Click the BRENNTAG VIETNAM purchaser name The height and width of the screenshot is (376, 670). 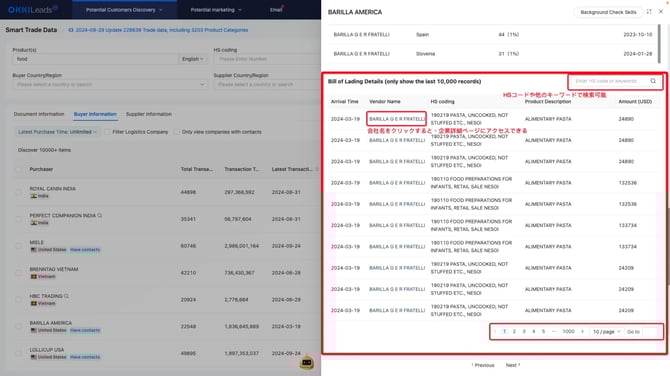(x=54, y=269)
